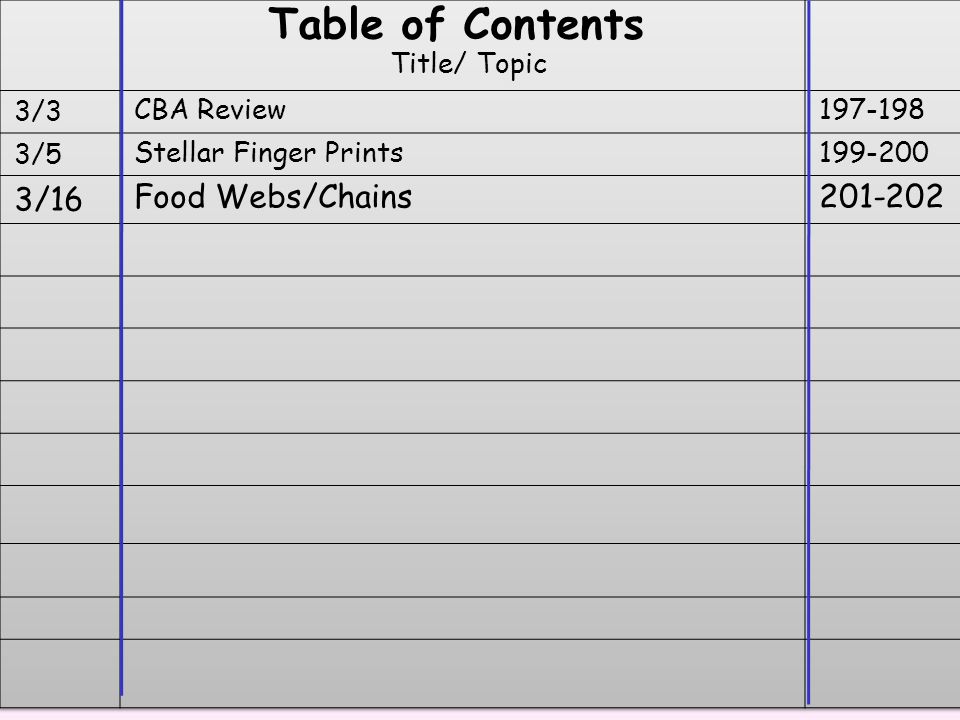Click the date cell '3/5'
This screenshot has width=960, height=720.
click(38, 153)
